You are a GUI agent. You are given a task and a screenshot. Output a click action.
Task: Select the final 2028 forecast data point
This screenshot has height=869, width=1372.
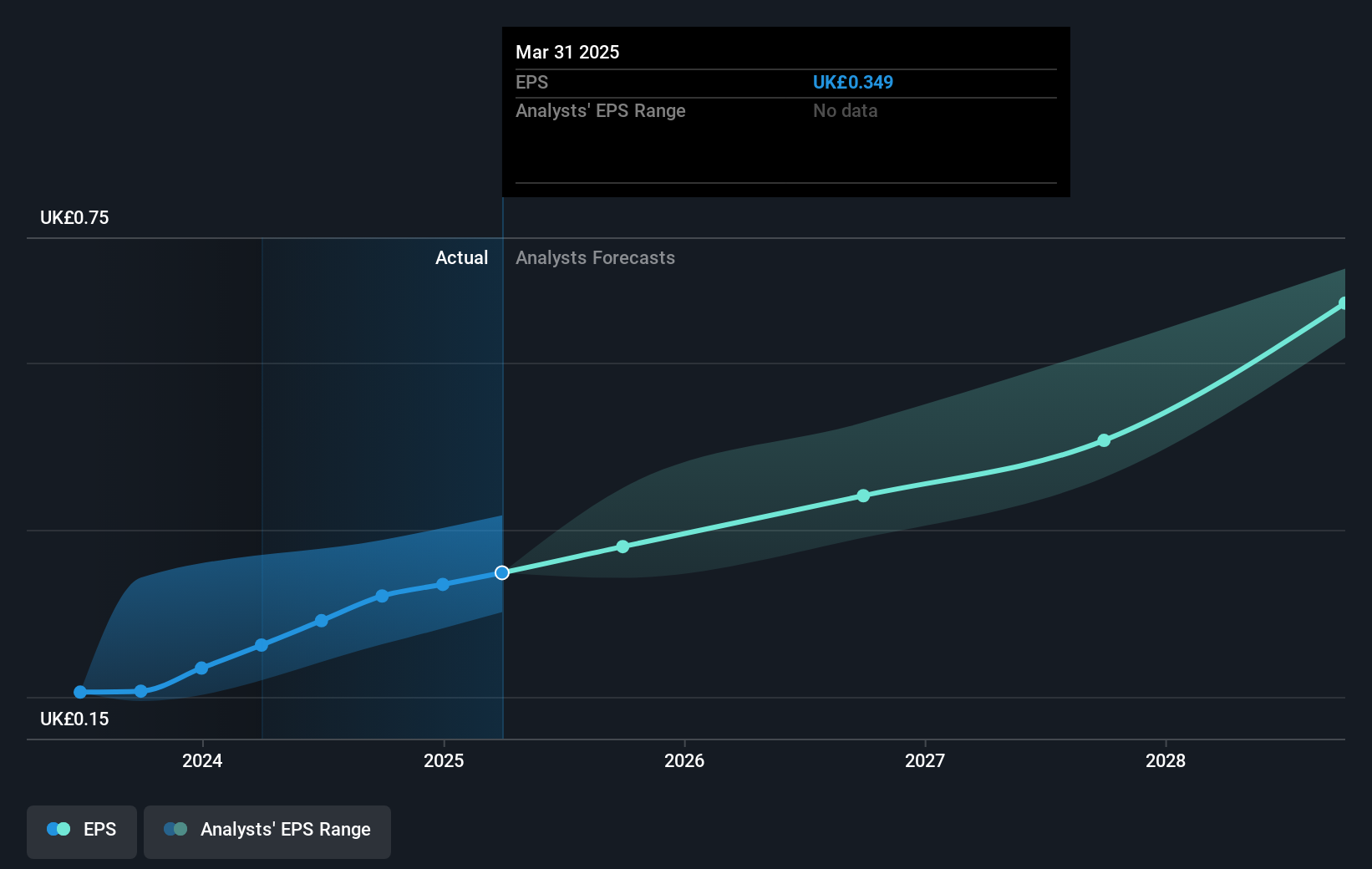[x=1344, y=302]
